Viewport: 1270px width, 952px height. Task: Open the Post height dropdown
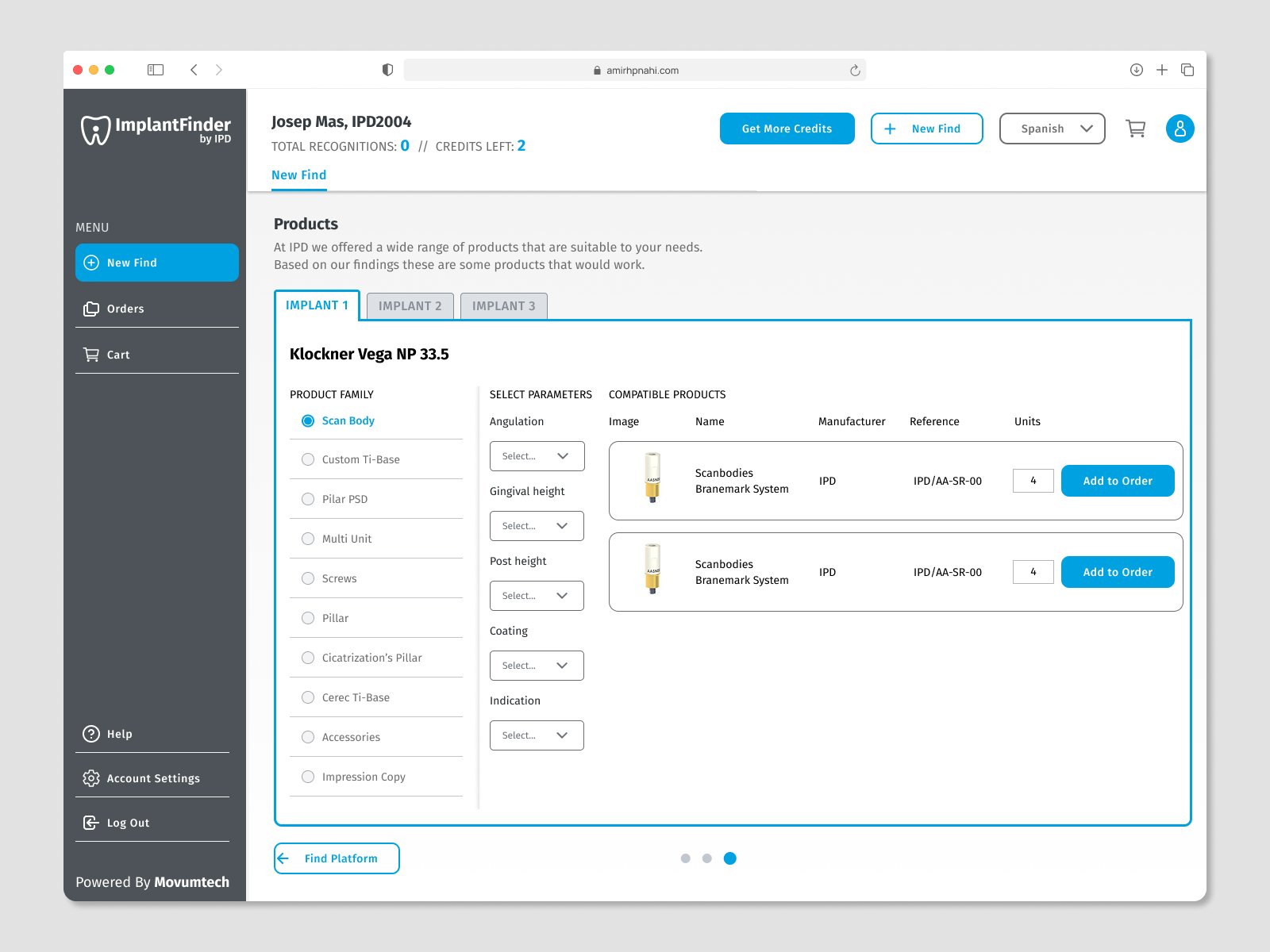point(537,596)
